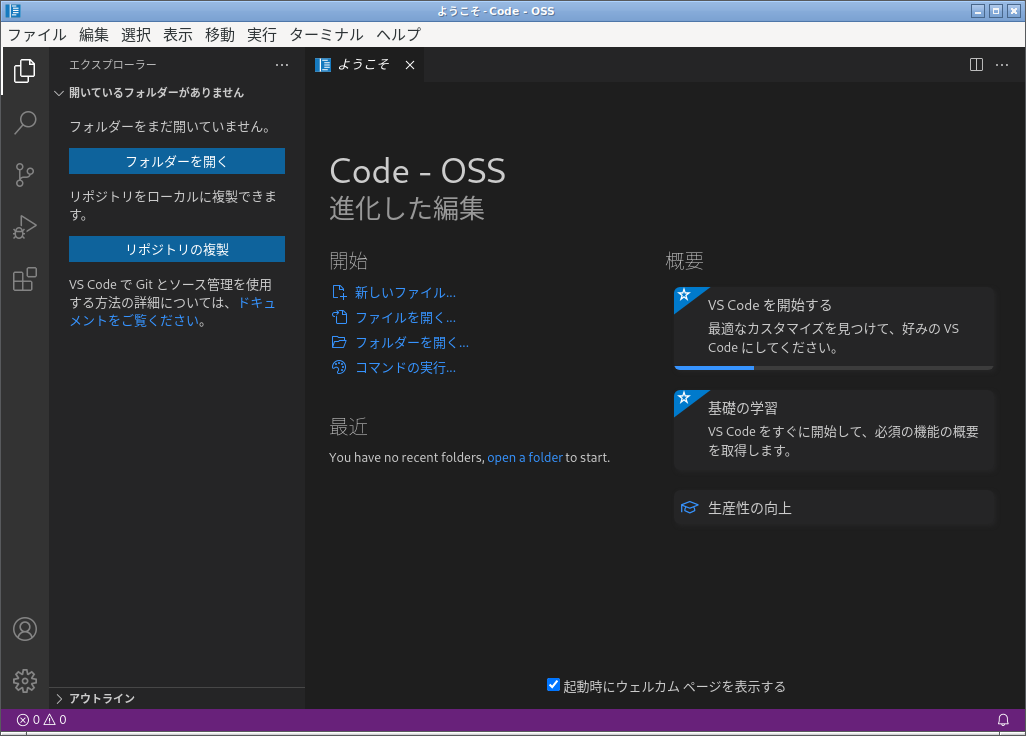This screenshot has height=736, width=1026.
Task: Select the ようこそ editor tab
Action: [364, 65]
